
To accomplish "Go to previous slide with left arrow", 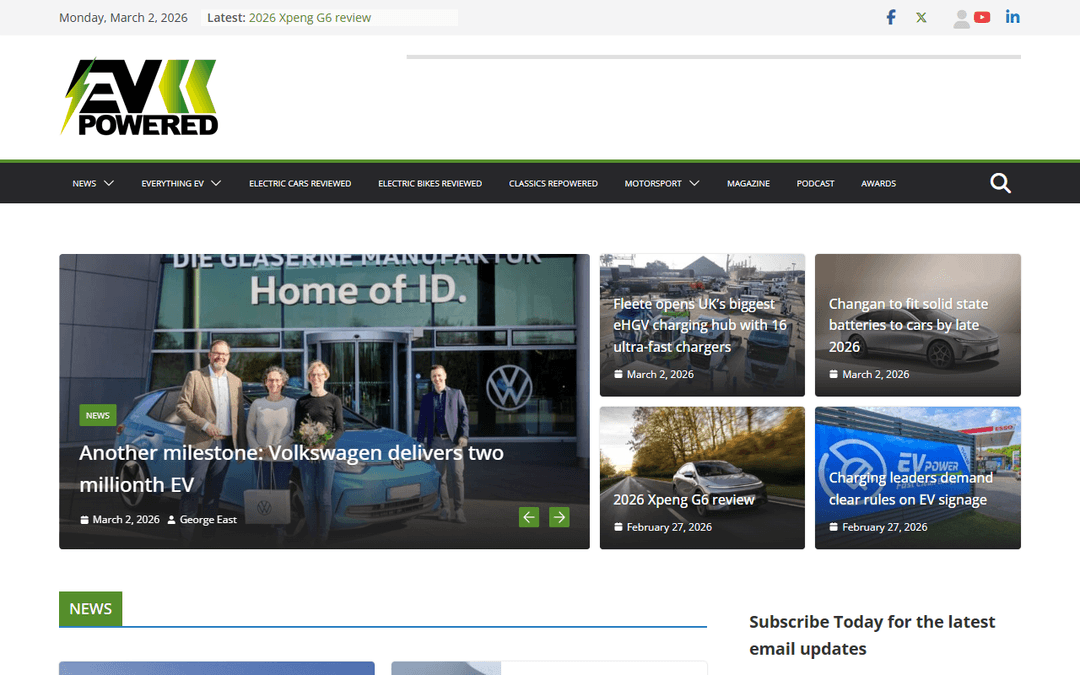I will click(529, 517).
